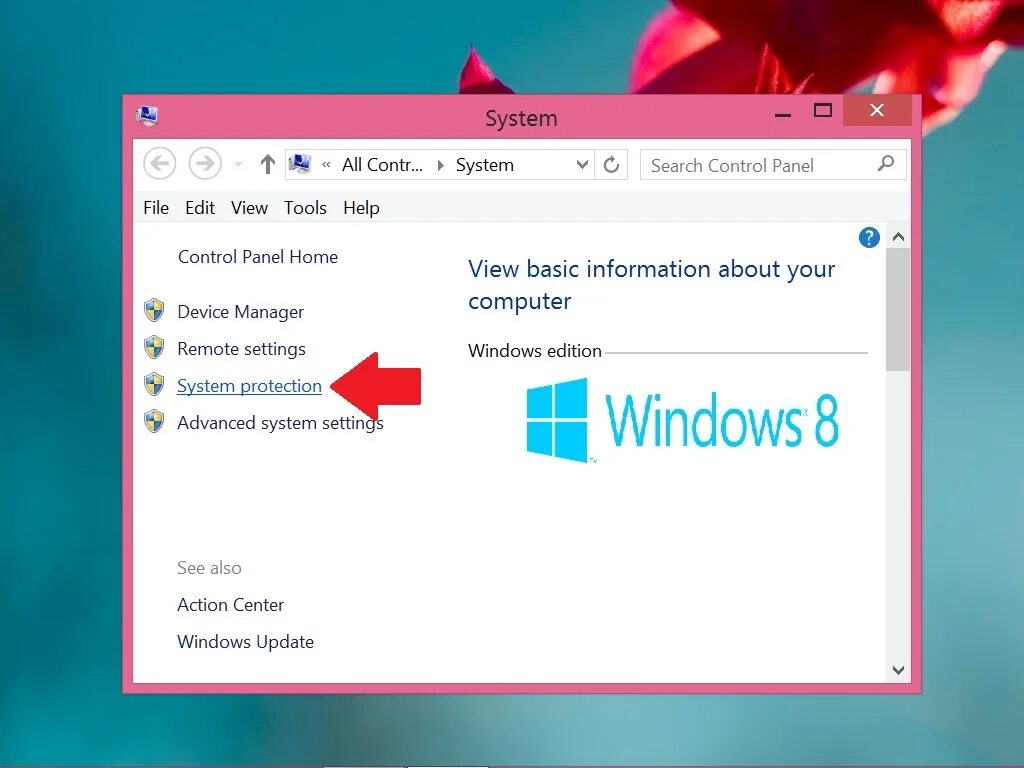The image size is (1024, 768).
Task: Click the search magnifier icon
Action: [886, 163]
